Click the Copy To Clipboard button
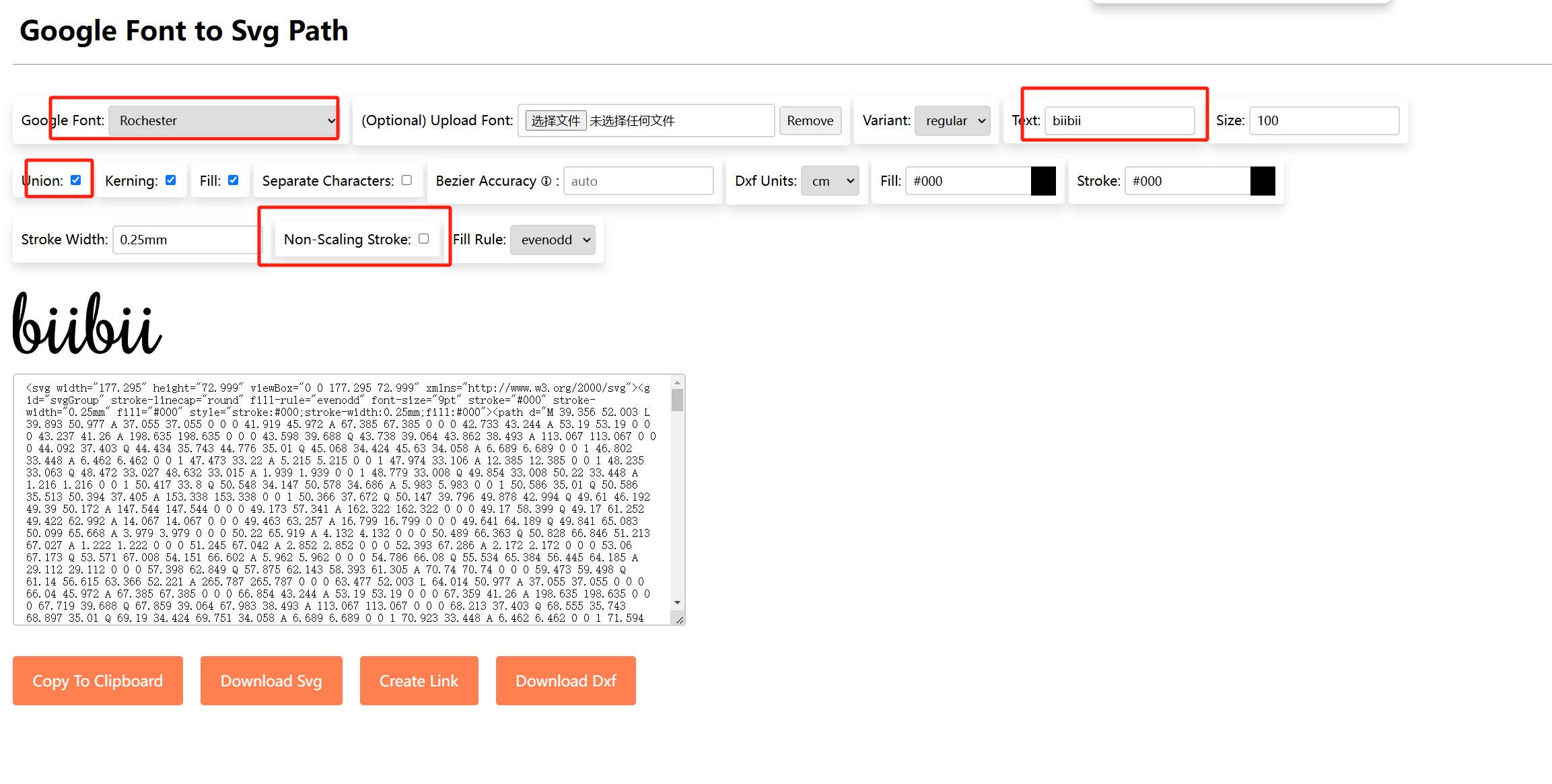The height and width of the screenshot is (784, 1552). click(98, 681)
